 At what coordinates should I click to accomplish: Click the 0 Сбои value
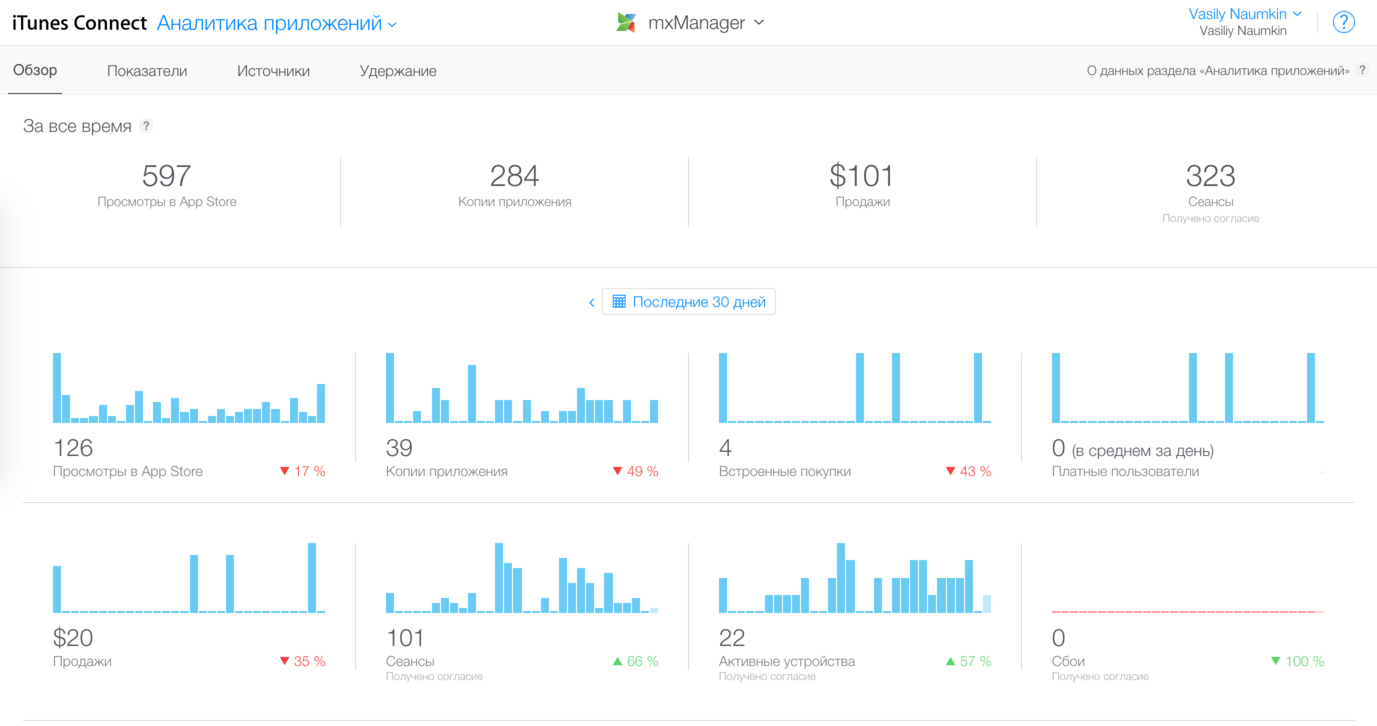[1058, 638]
